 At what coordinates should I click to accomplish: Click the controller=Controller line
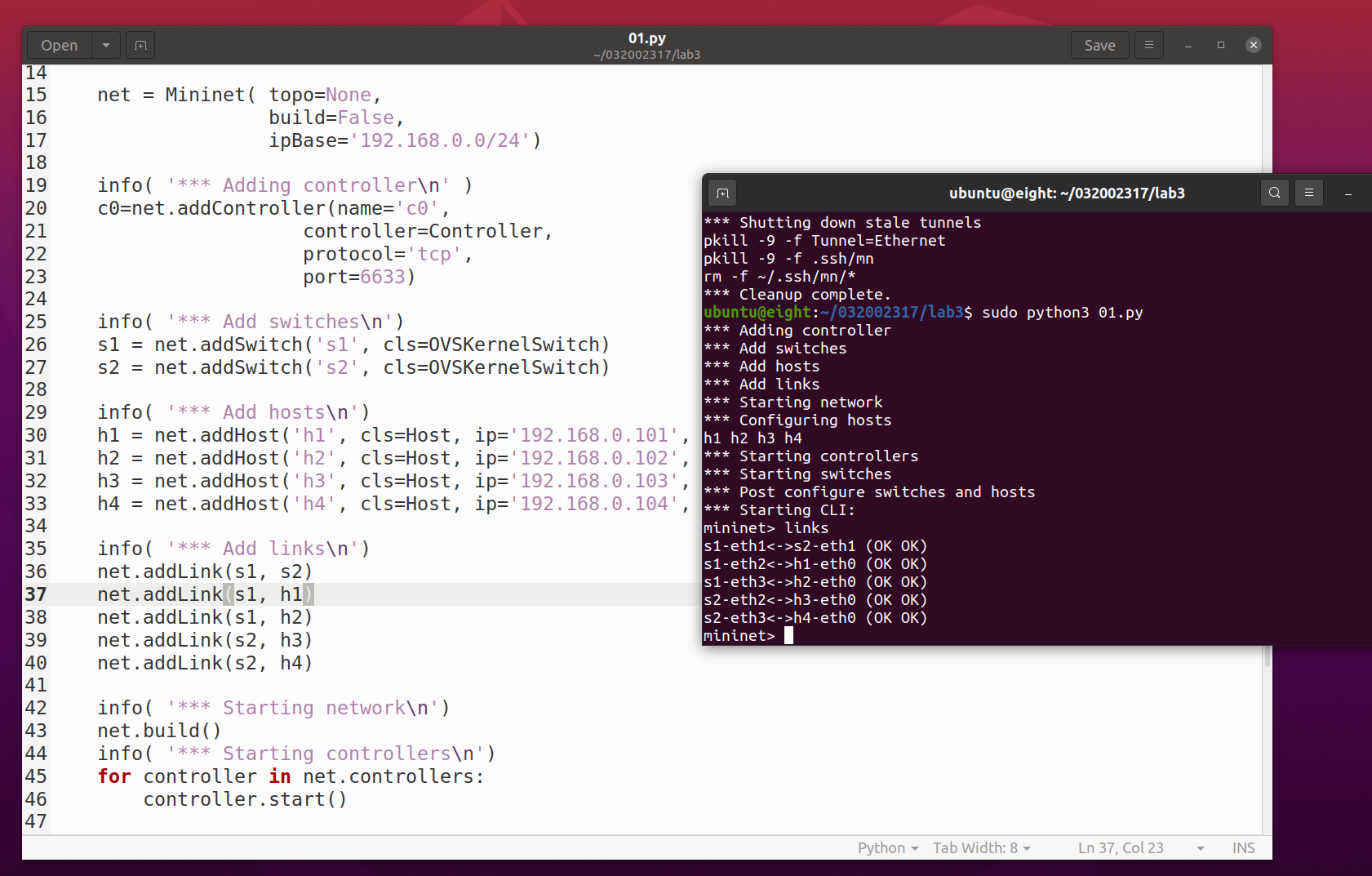[x=428, y=231]
